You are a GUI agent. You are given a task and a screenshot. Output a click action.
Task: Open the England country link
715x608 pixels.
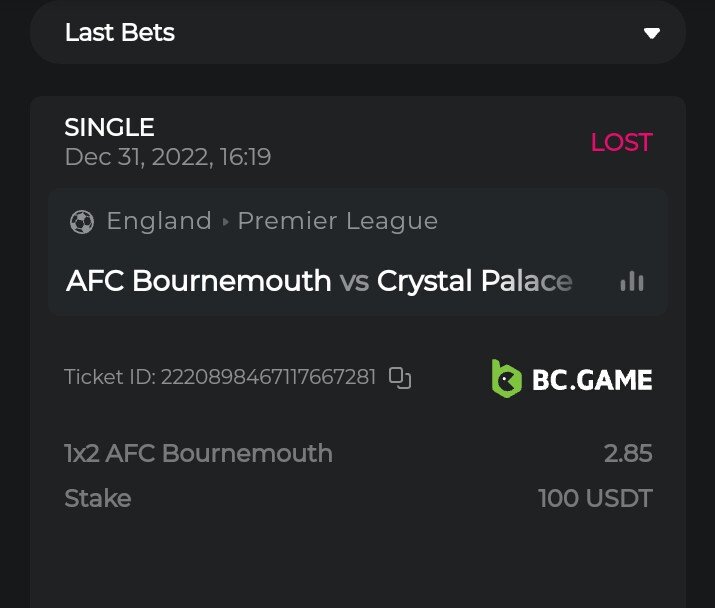(159, 221)
